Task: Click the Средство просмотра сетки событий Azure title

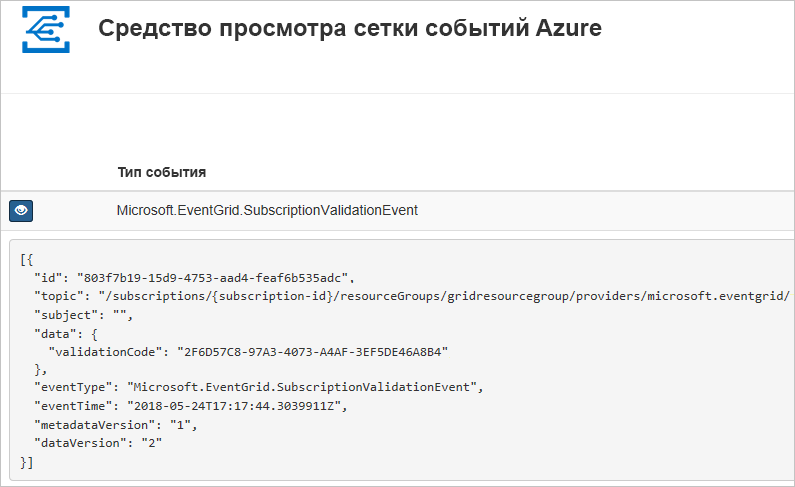Action: click(x=350, y=28)
